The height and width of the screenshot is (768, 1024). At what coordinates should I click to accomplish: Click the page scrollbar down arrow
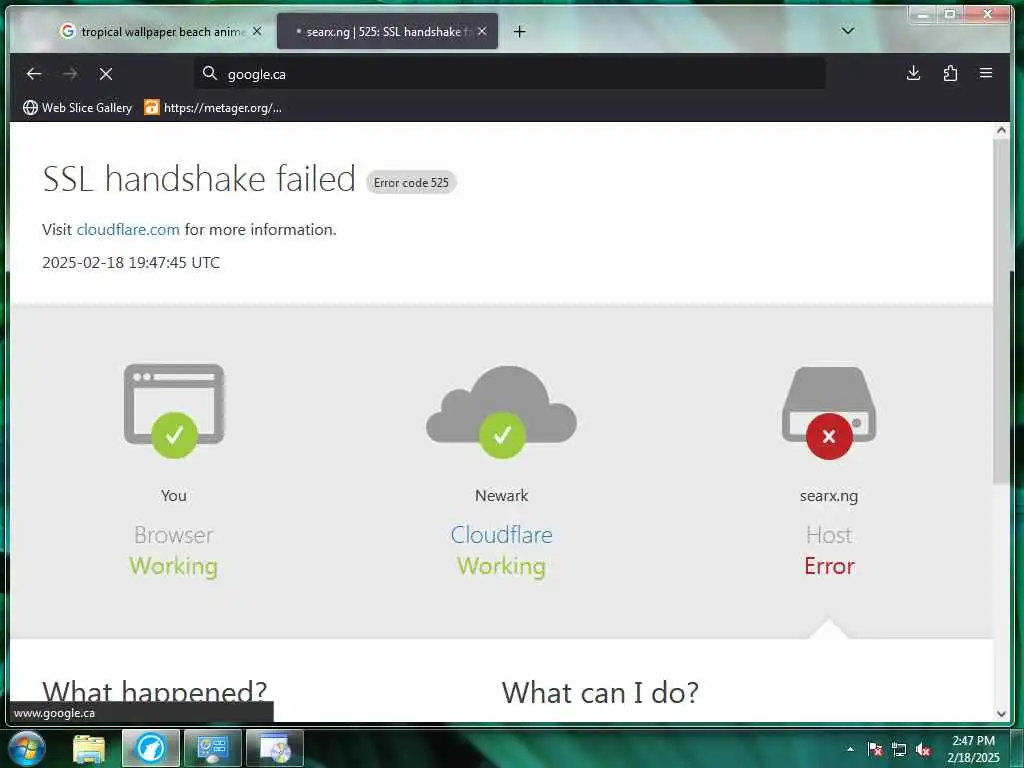(x=1001, y=714)
